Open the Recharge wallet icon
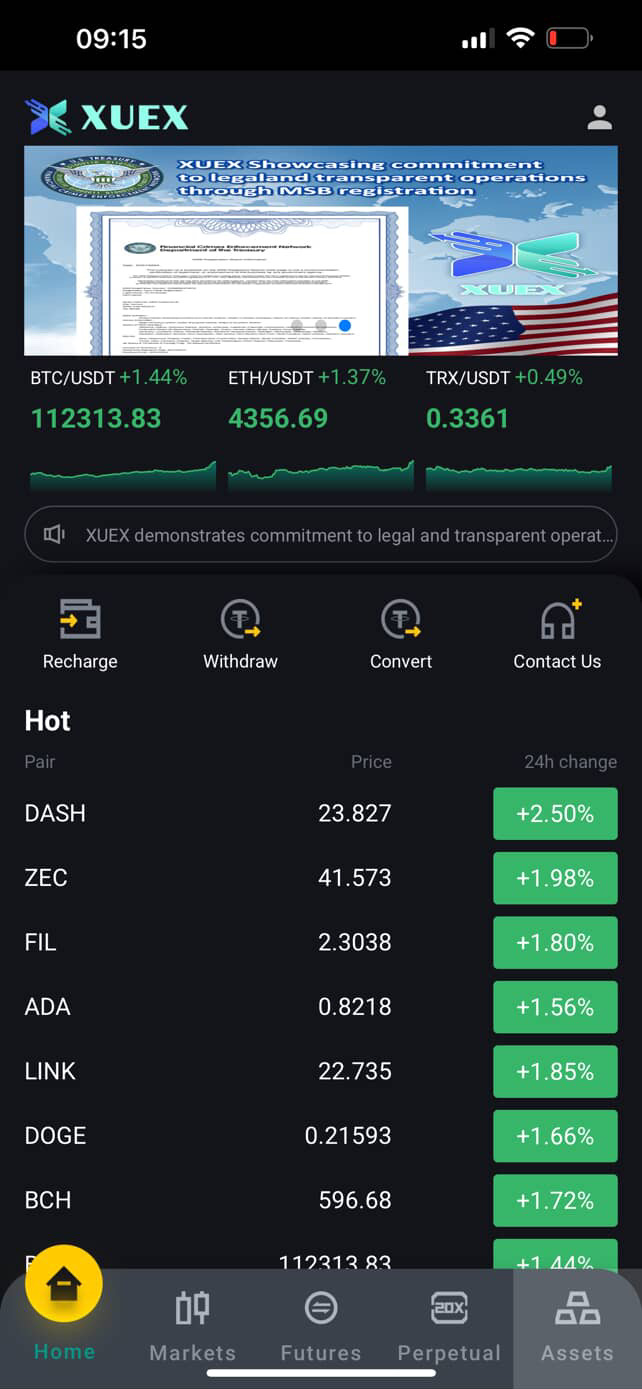Viewport: 642px width, 1389px height. pos(80,621)
